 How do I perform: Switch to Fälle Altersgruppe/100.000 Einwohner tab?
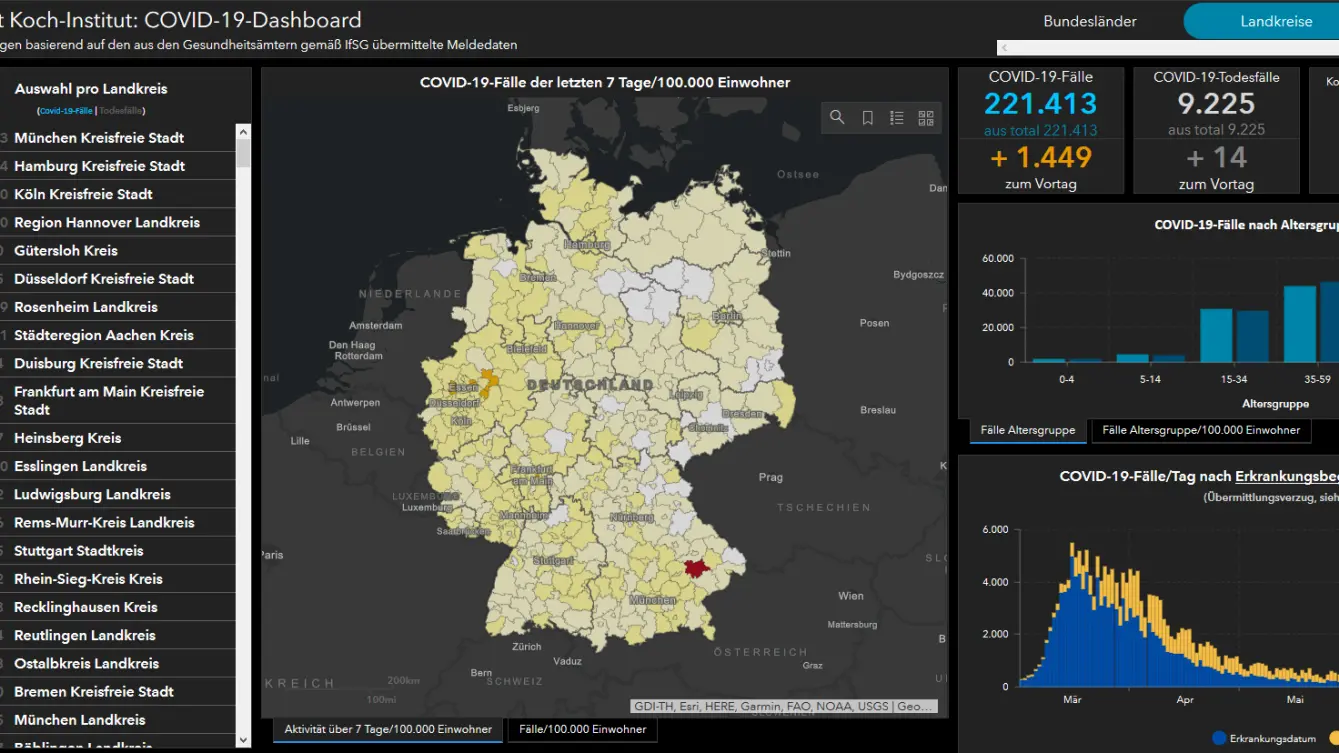1201,430
